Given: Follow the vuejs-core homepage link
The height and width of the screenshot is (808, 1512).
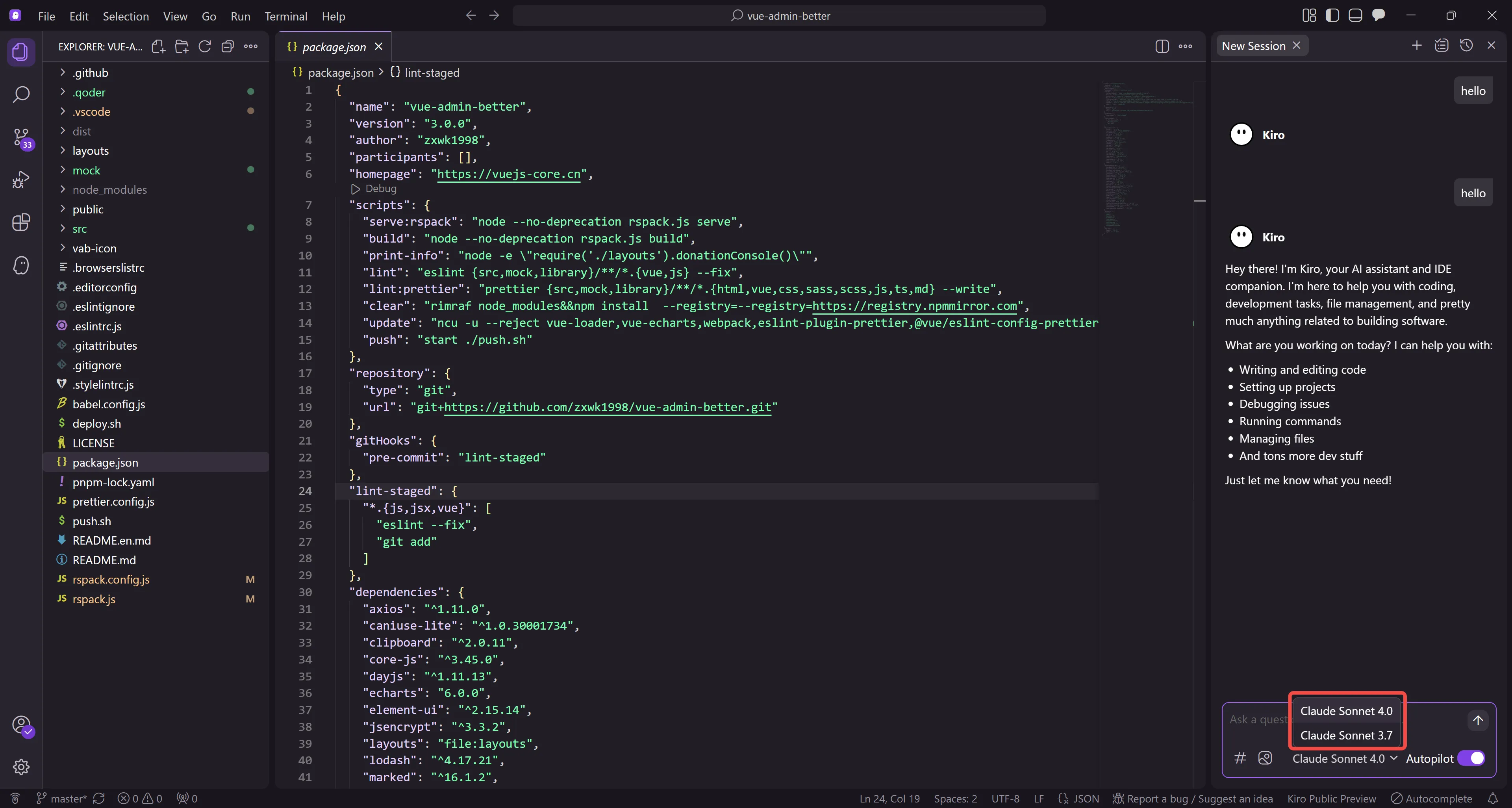Looking at the screenshot, I should tap(508, 174).
